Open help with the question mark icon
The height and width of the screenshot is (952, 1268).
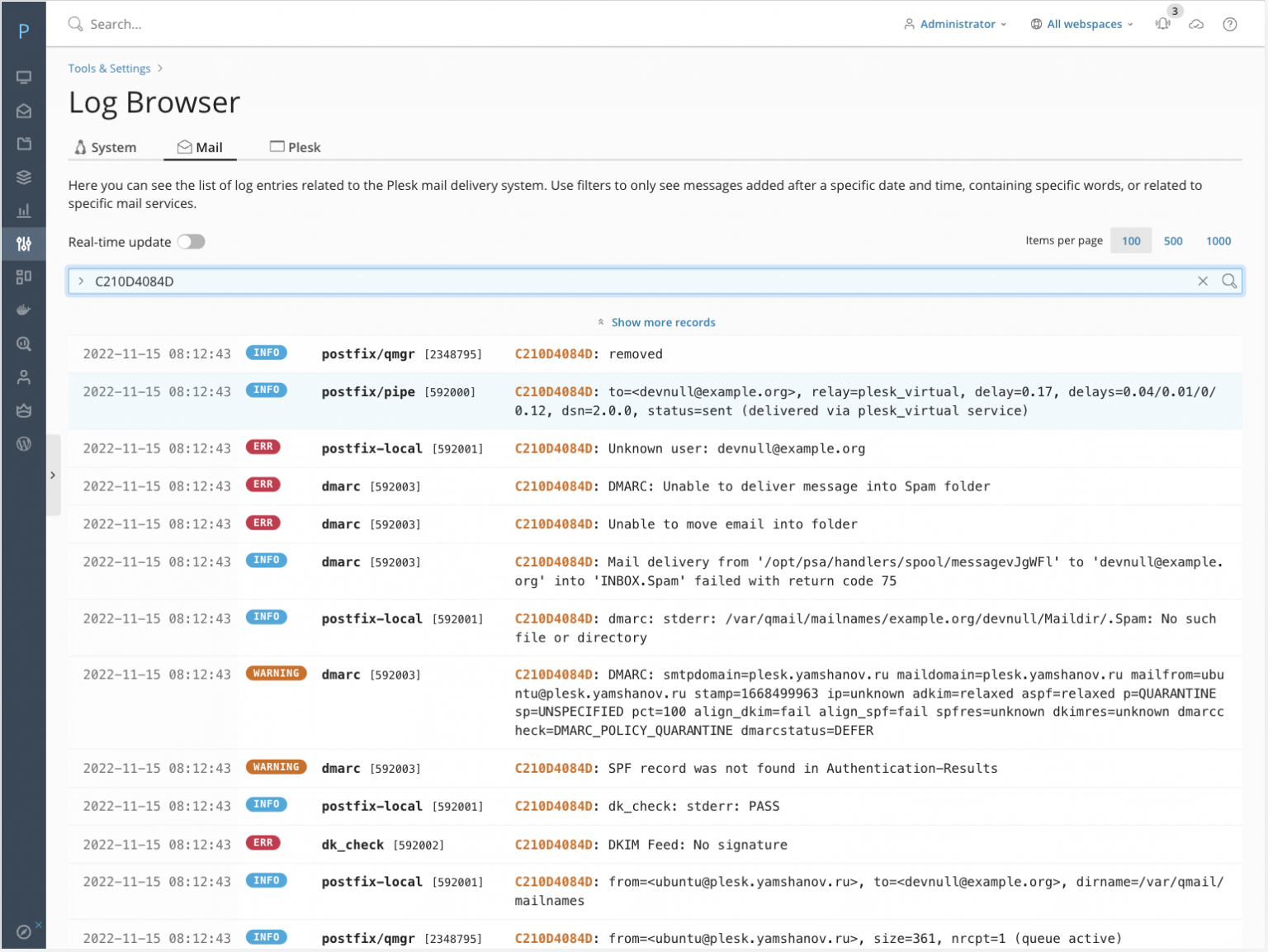1229,25
